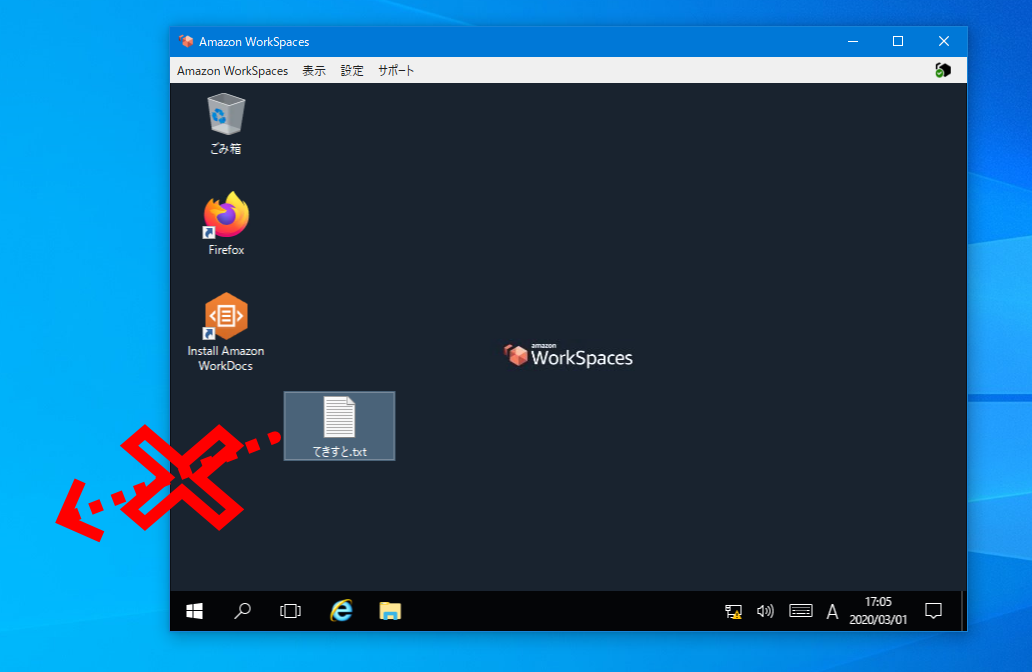Image resolution: width=1032 pixels, height=672 pixels.
Task: Toggle the touch keyboard from the tray
Action: click(x=800, y=611)
